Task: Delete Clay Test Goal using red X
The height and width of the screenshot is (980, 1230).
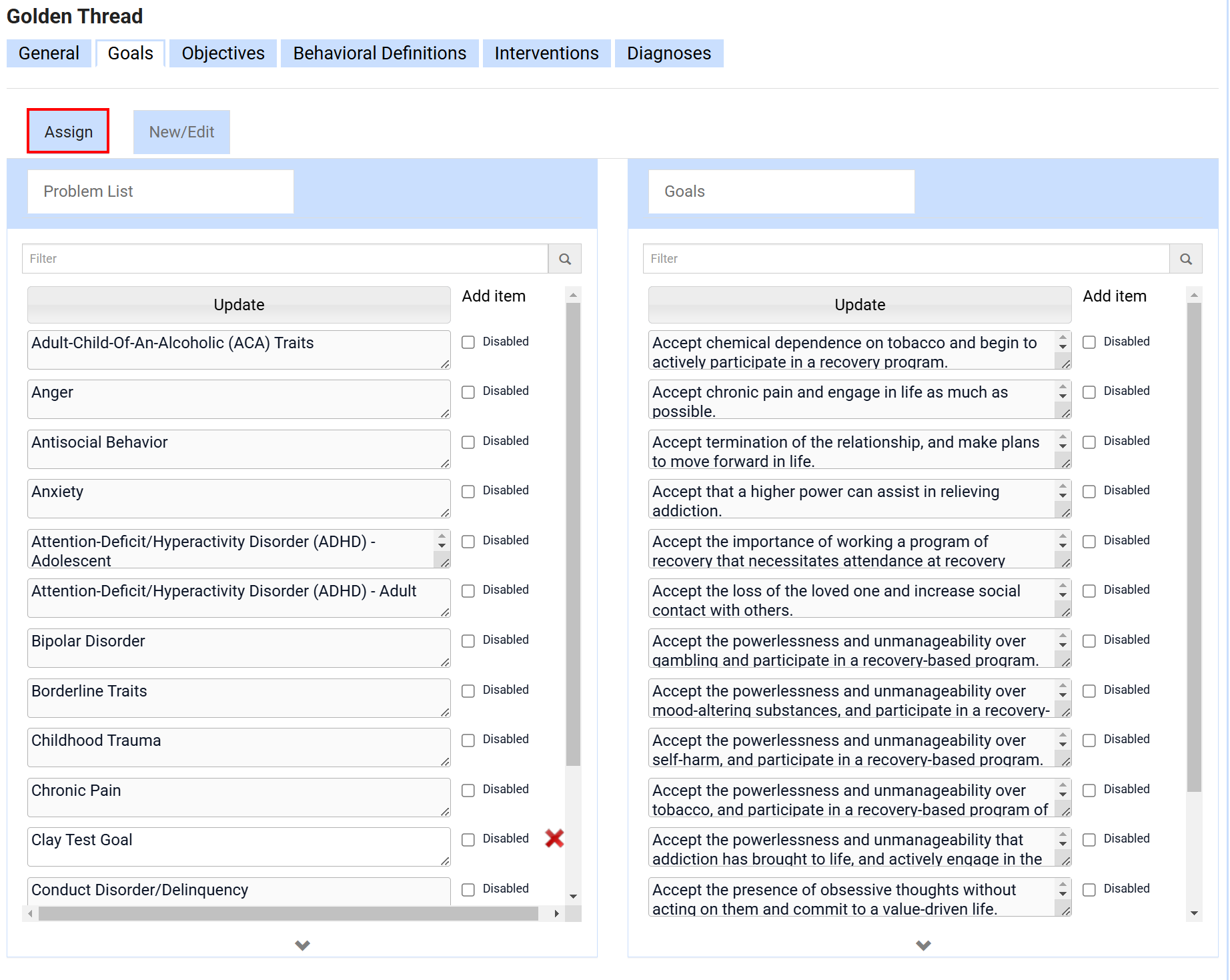Action: tap(554, 839)
